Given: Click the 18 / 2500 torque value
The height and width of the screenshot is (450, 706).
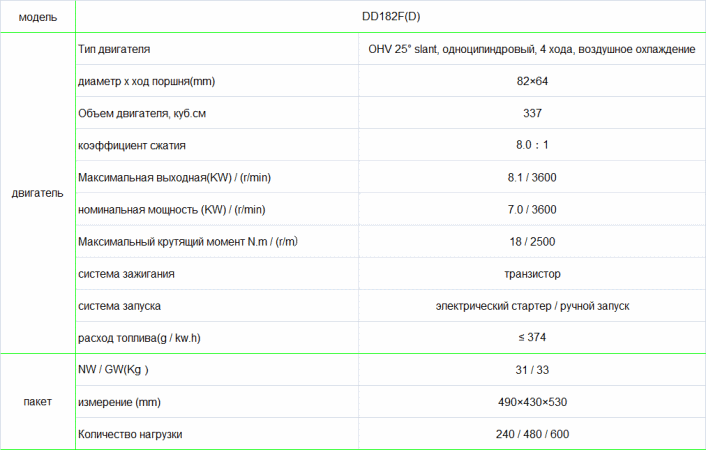Looking at the screenshot, I should coord(532,241).
